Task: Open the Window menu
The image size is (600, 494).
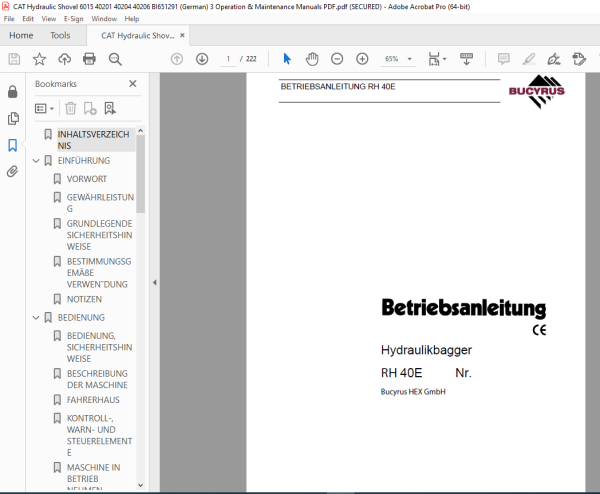Action: (x=104, y=19)
